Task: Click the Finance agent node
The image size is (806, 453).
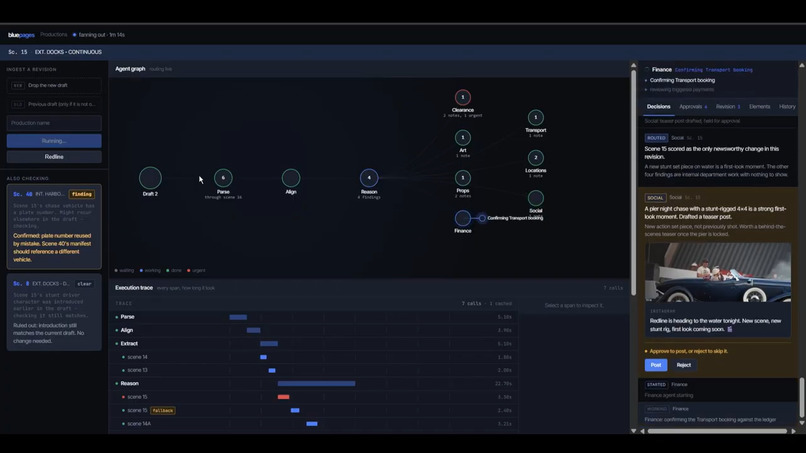Action: [x=463, y=218]
